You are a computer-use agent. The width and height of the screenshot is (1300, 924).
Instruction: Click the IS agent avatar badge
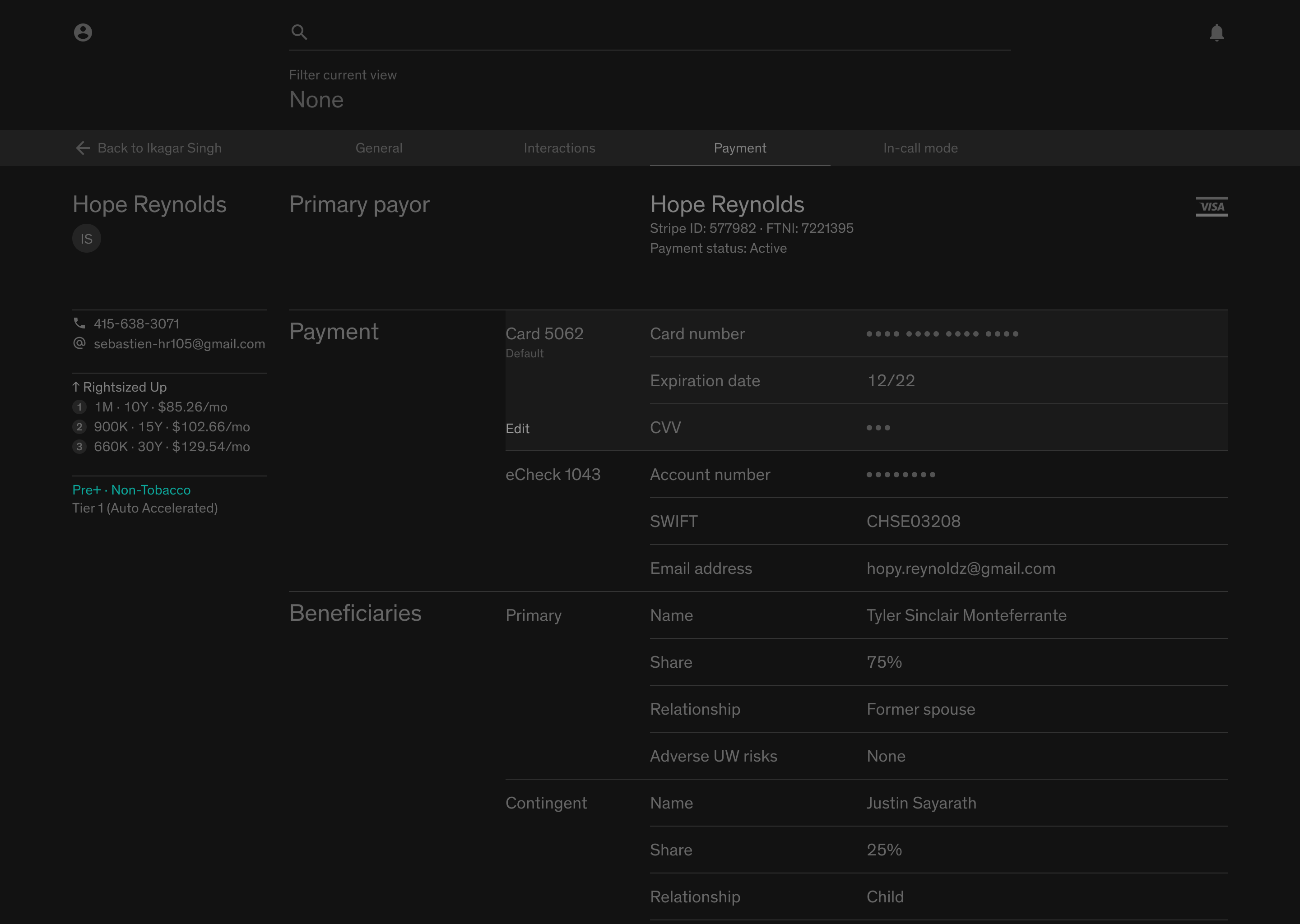(x=87, y=238)
